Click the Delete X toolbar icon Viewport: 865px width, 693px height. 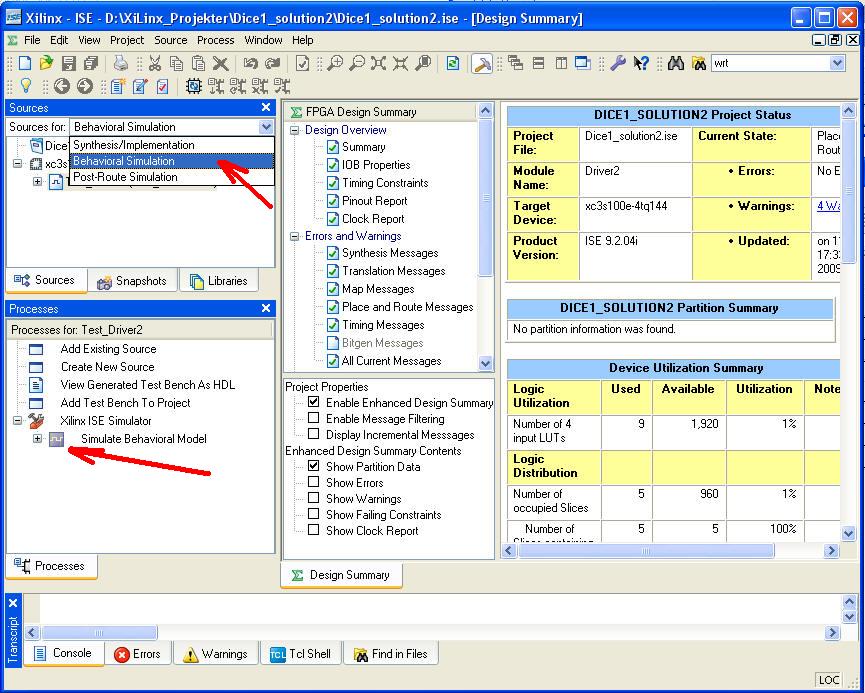click(221, 63)
